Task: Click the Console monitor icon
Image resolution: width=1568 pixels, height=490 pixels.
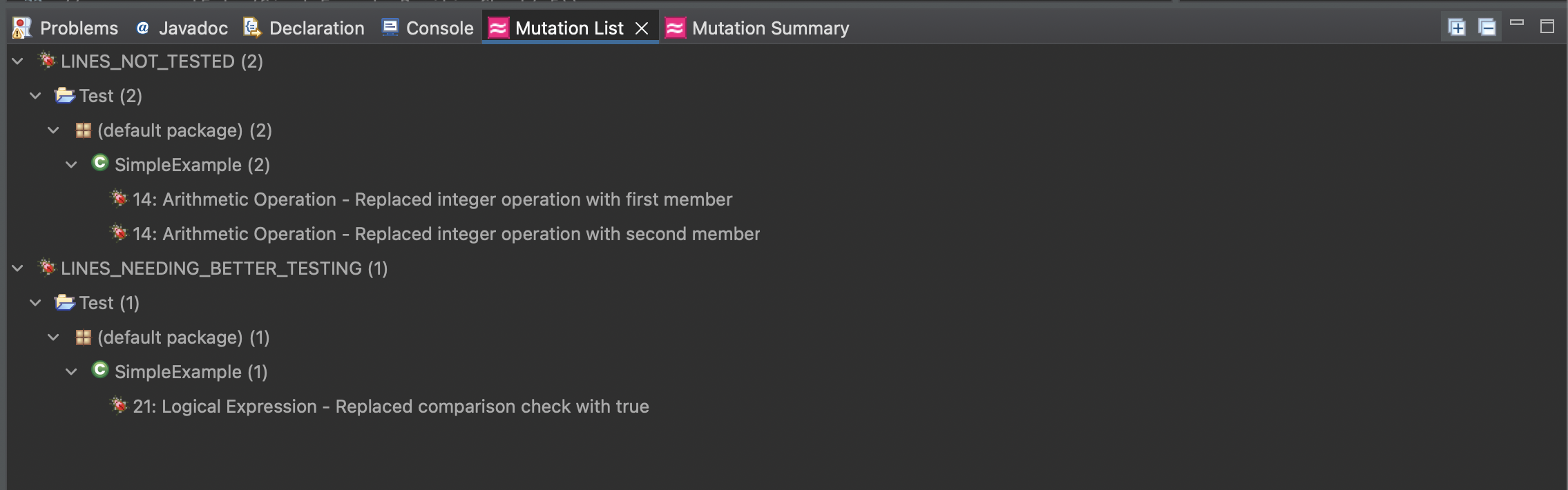Action: click(x=390, y=28)
